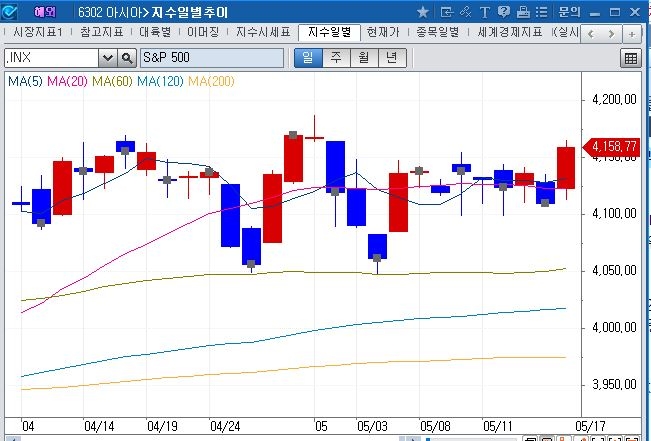Click the 04/19 date axis label

tap(162, 426)
